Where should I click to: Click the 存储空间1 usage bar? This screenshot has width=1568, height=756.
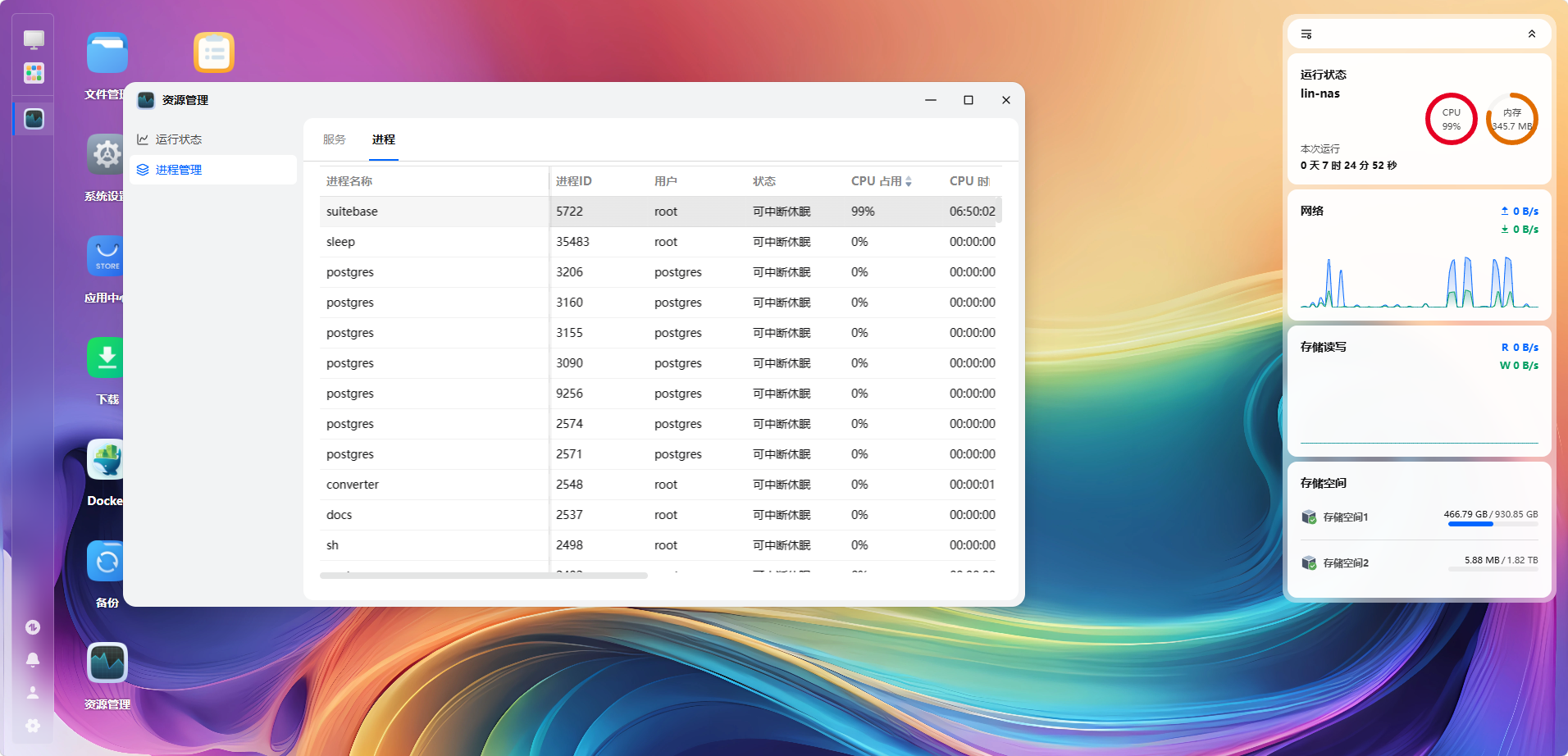[1493, 524]
